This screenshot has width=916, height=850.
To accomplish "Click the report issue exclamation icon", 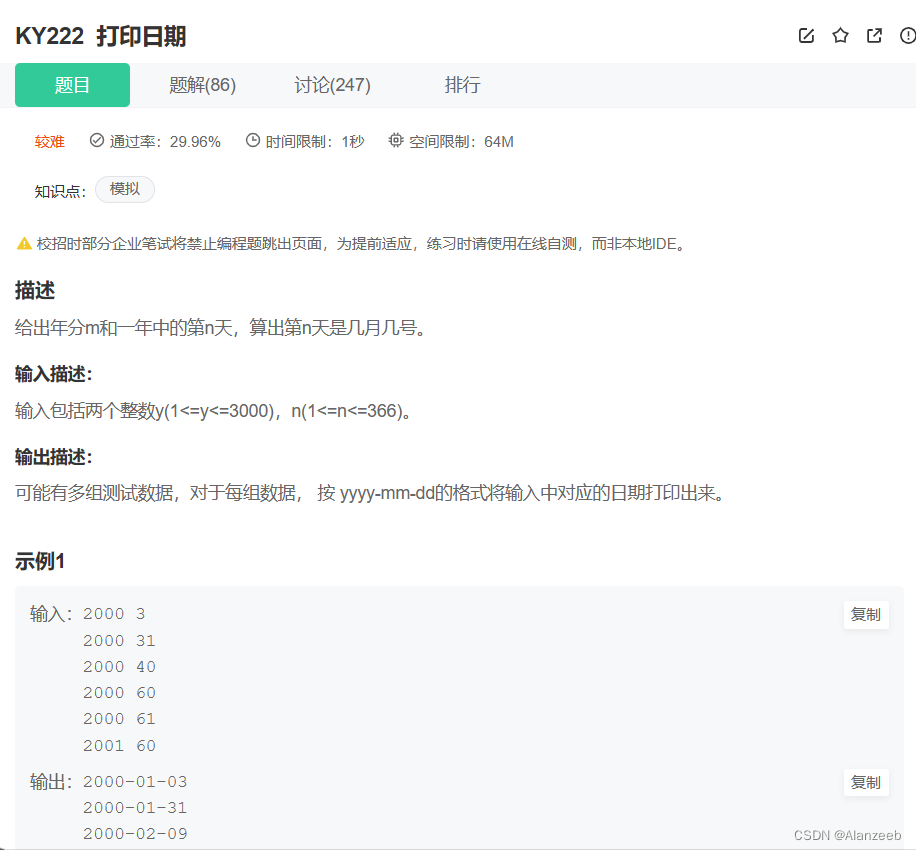I will tap(906, 35).
